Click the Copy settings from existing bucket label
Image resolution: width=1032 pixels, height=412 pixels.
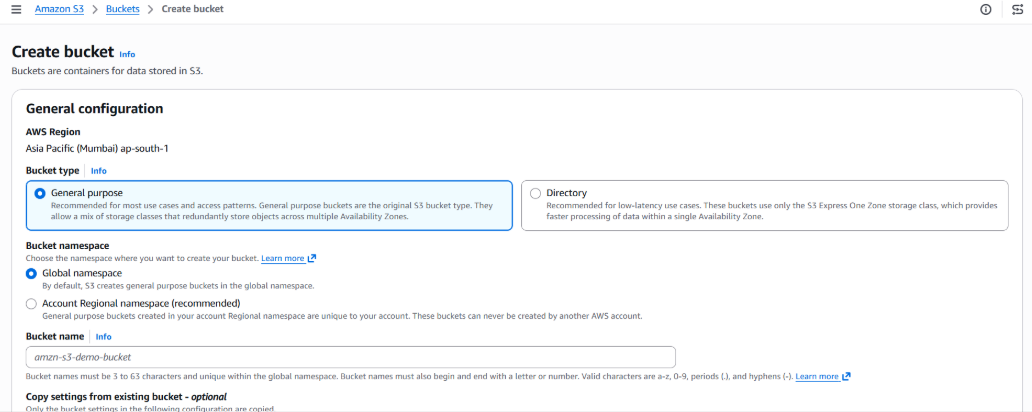click(x=126, y=397)
